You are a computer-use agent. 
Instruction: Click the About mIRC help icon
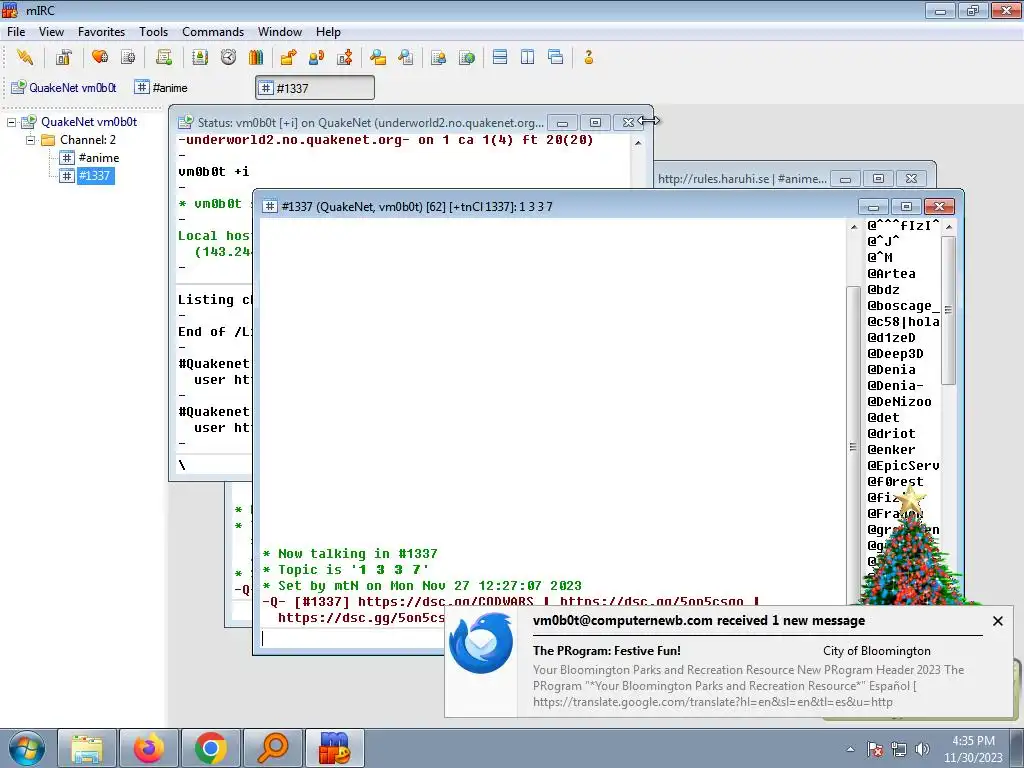point(588,57)
